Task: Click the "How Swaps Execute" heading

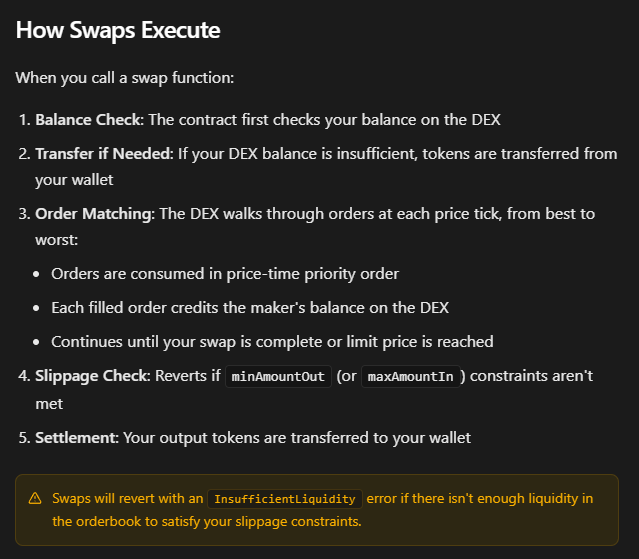Action: coord(118,30)
